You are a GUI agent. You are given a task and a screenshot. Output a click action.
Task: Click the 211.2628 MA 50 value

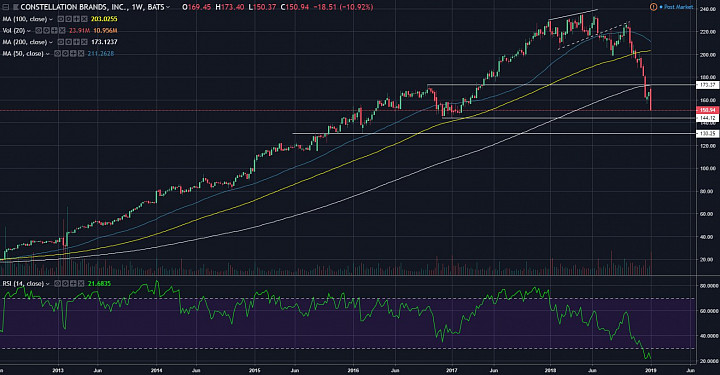pos(101,53)
